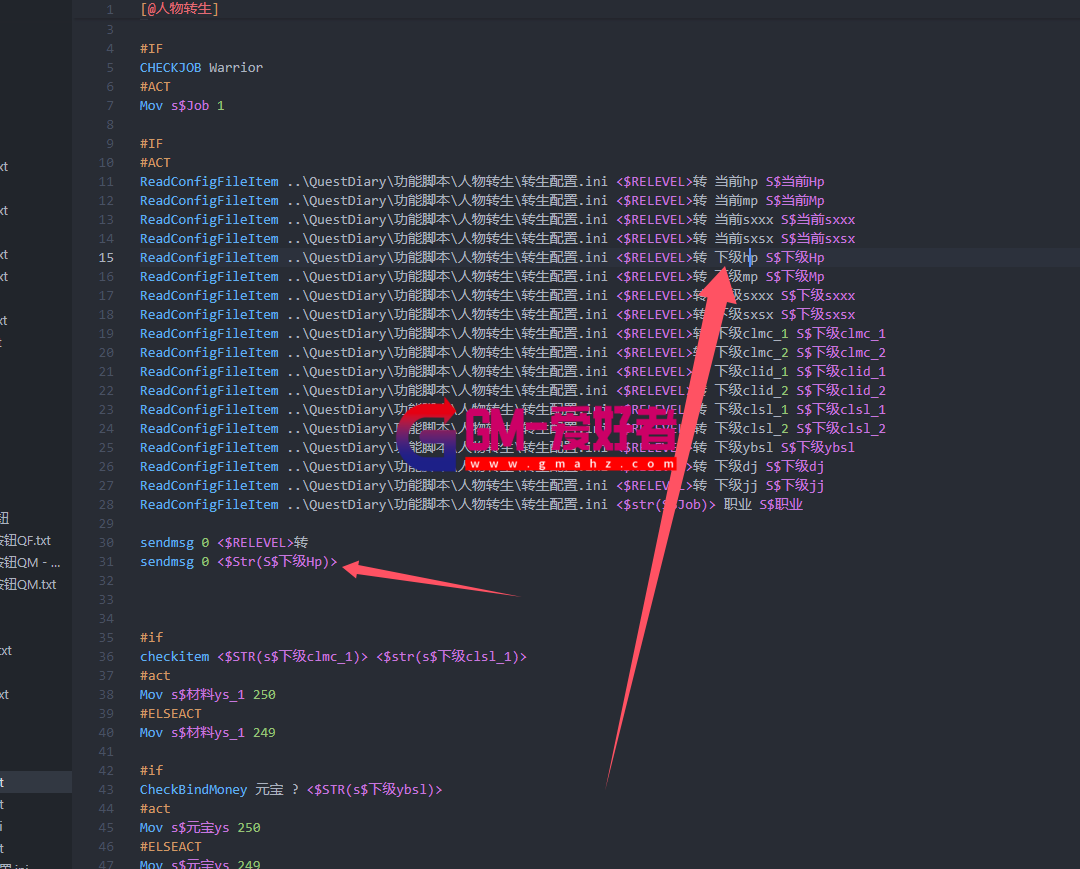Viewport: 1080px width, 869px height.
Task: Click line number 31 in the gutter
Action: click(x=106, y=562)
